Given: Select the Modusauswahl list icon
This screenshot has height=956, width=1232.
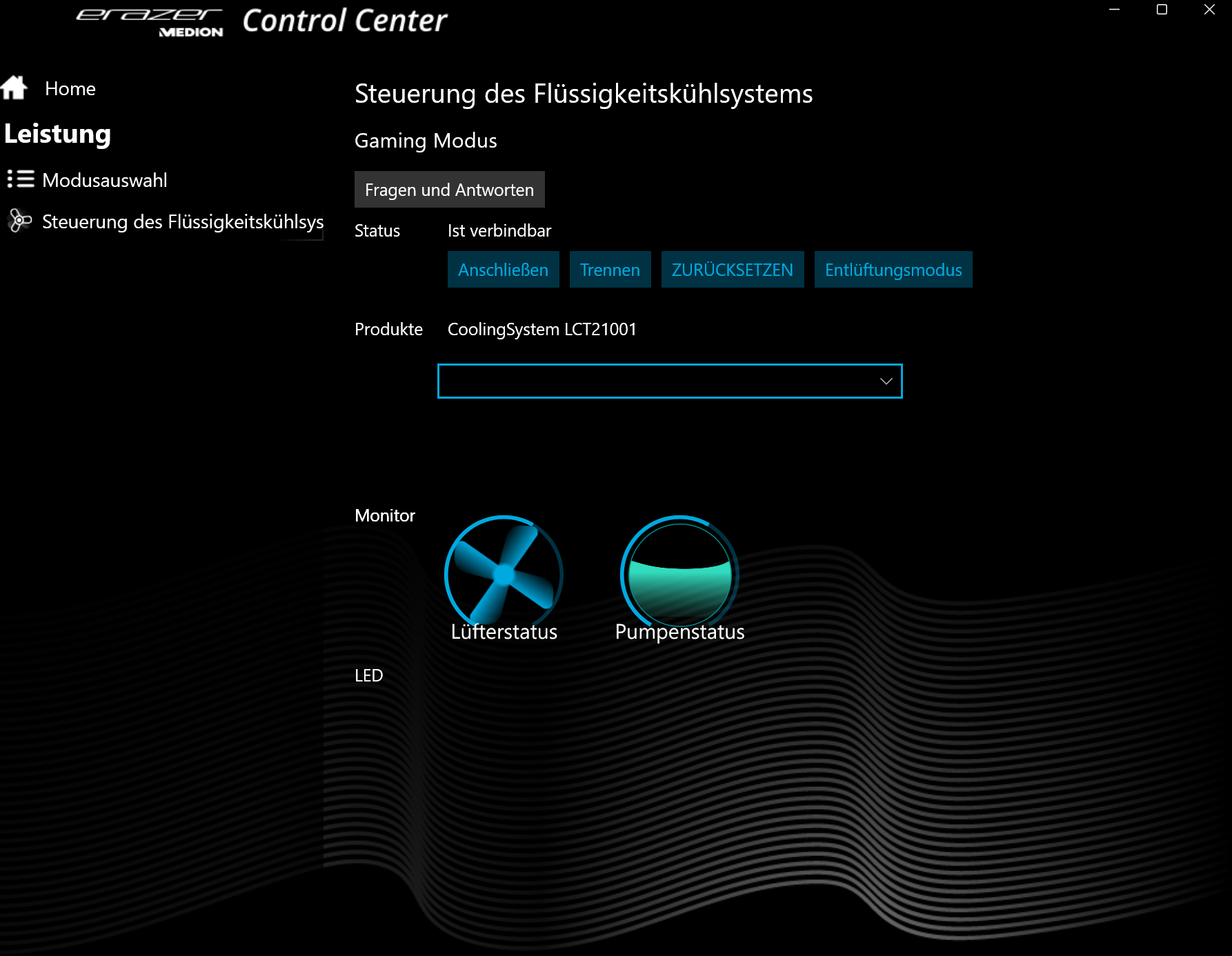Looking at the screenshot, I should point(19,179).
